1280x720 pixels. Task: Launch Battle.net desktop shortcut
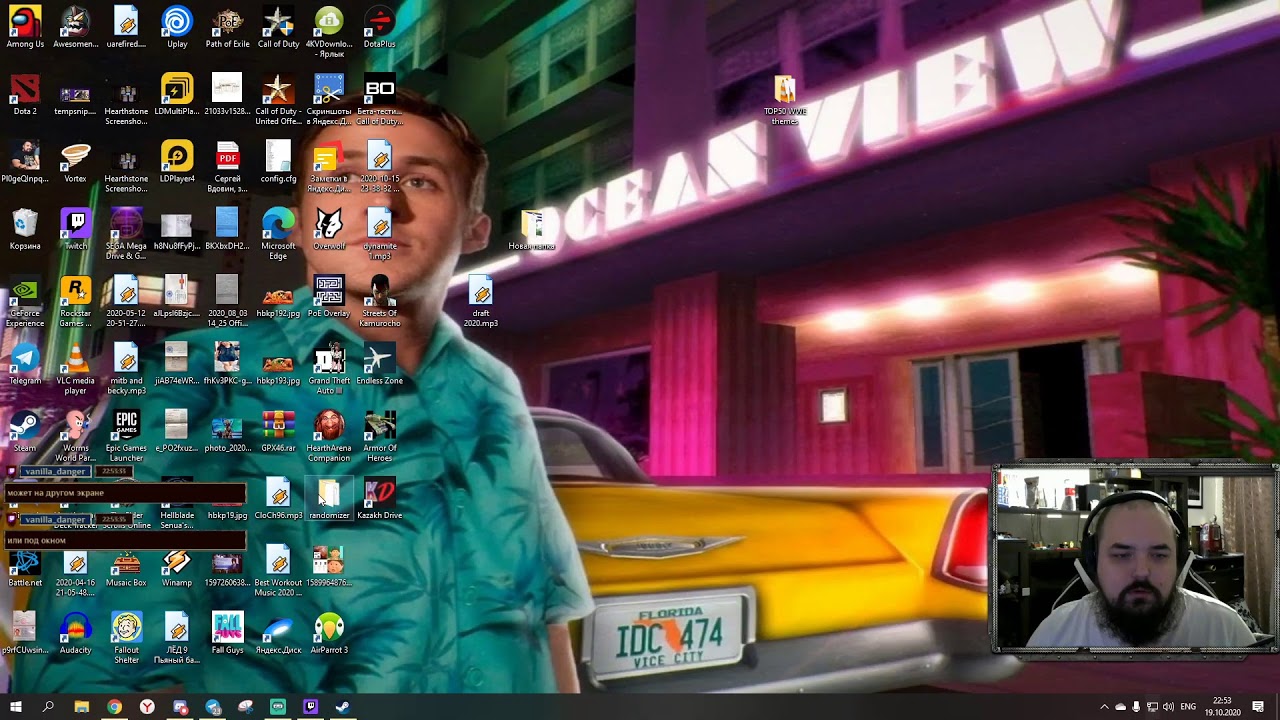25,566
